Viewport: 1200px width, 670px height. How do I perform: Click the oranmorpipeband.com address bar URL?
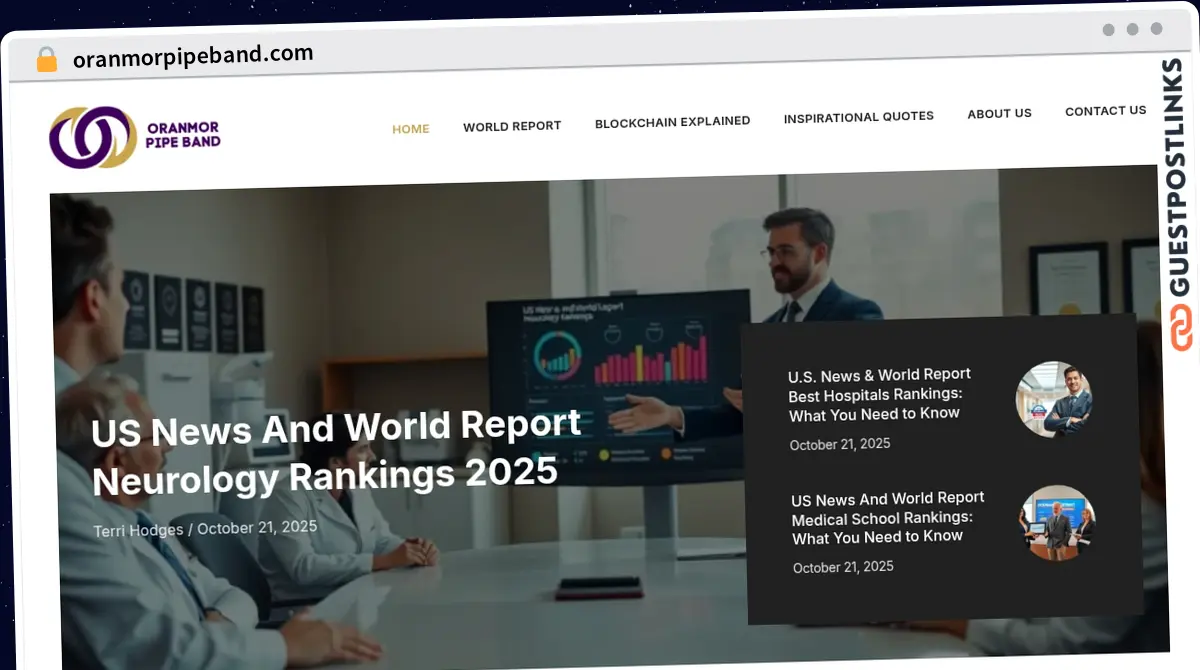pos(193,56)
